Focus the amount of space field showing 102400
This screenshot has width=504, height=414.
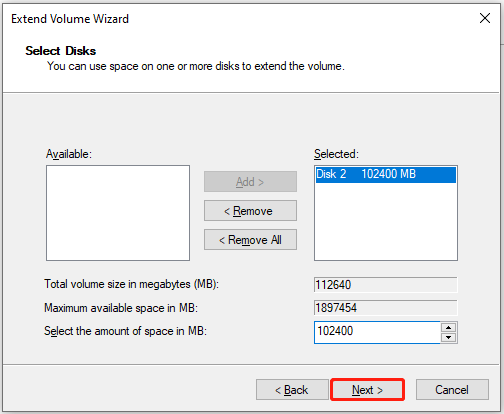[377, 332]
